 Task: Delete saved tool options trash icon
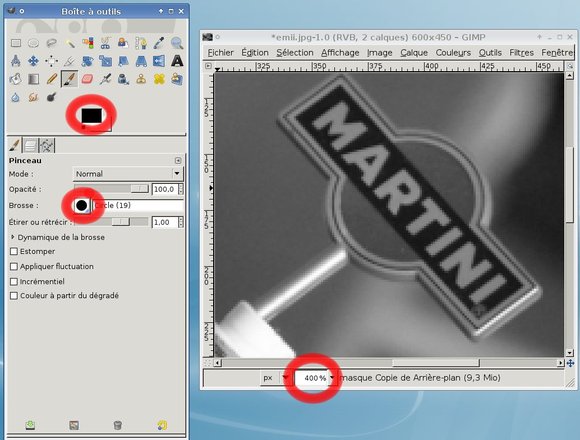click(x=118, y=425)
